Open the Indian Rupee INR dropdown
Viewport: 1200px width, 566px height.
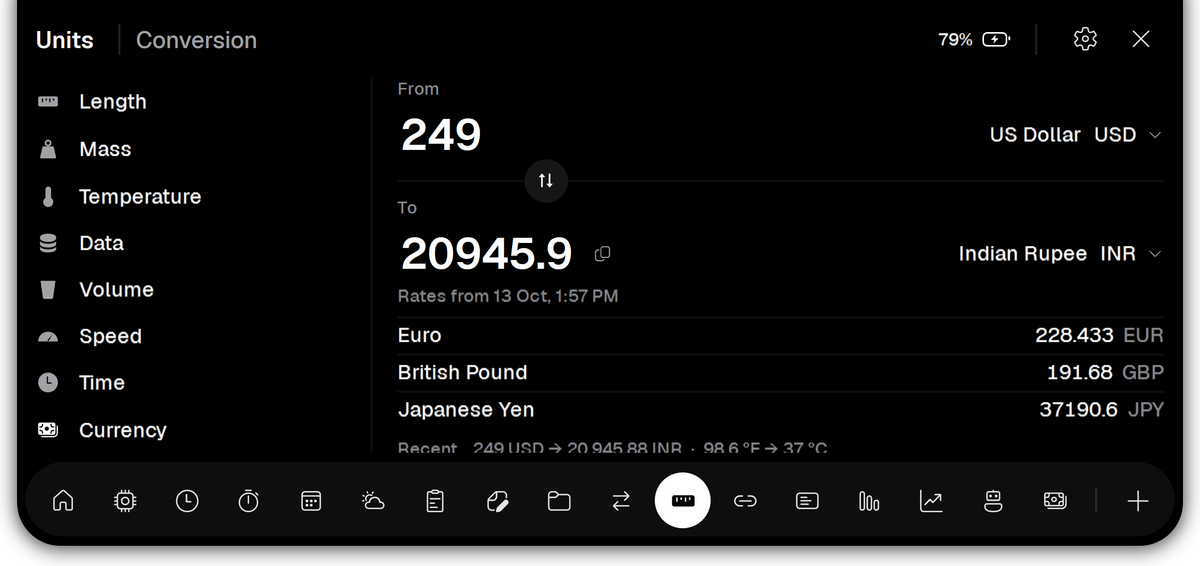click(1060, 254)
